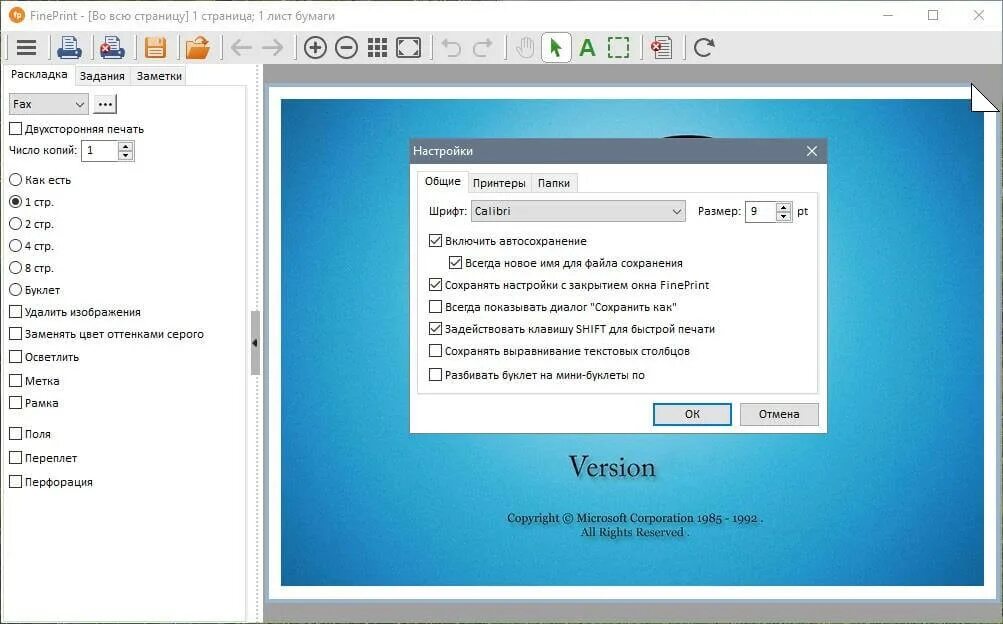Click the fit-to-page fullscreen icon
Image resolution: width=1003 pixels, height=624 pixels.
coord(408,47)
